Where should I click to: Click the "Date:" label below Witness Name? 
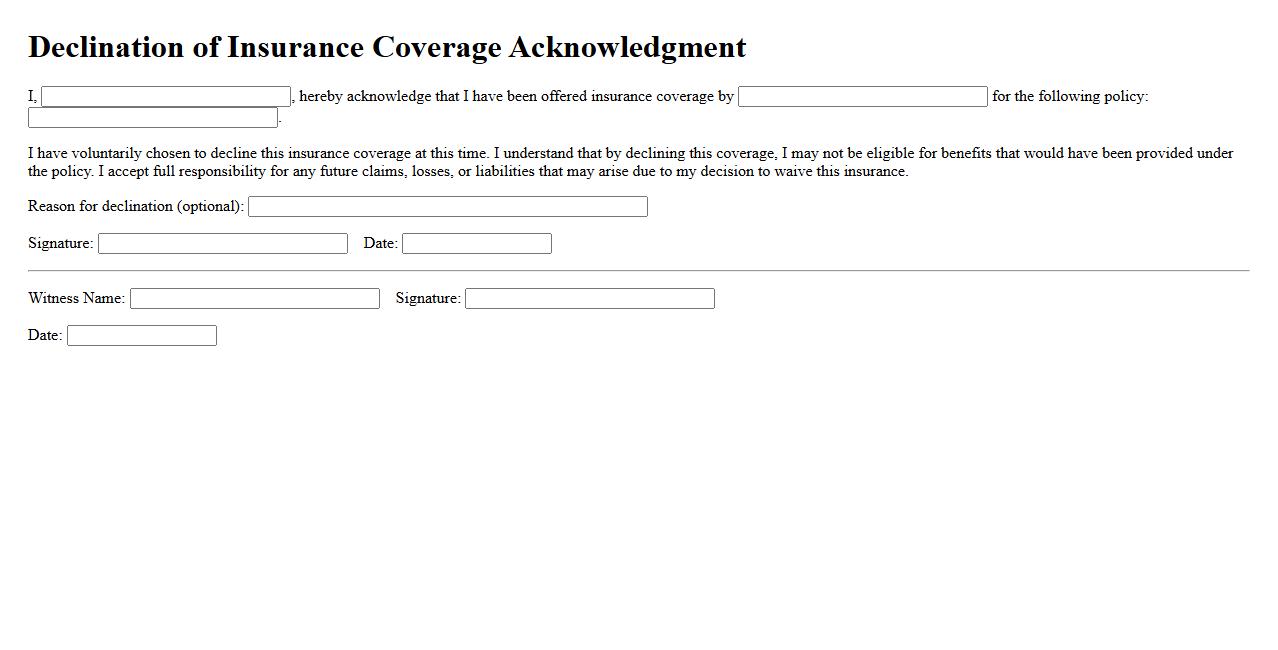(45, 335)
